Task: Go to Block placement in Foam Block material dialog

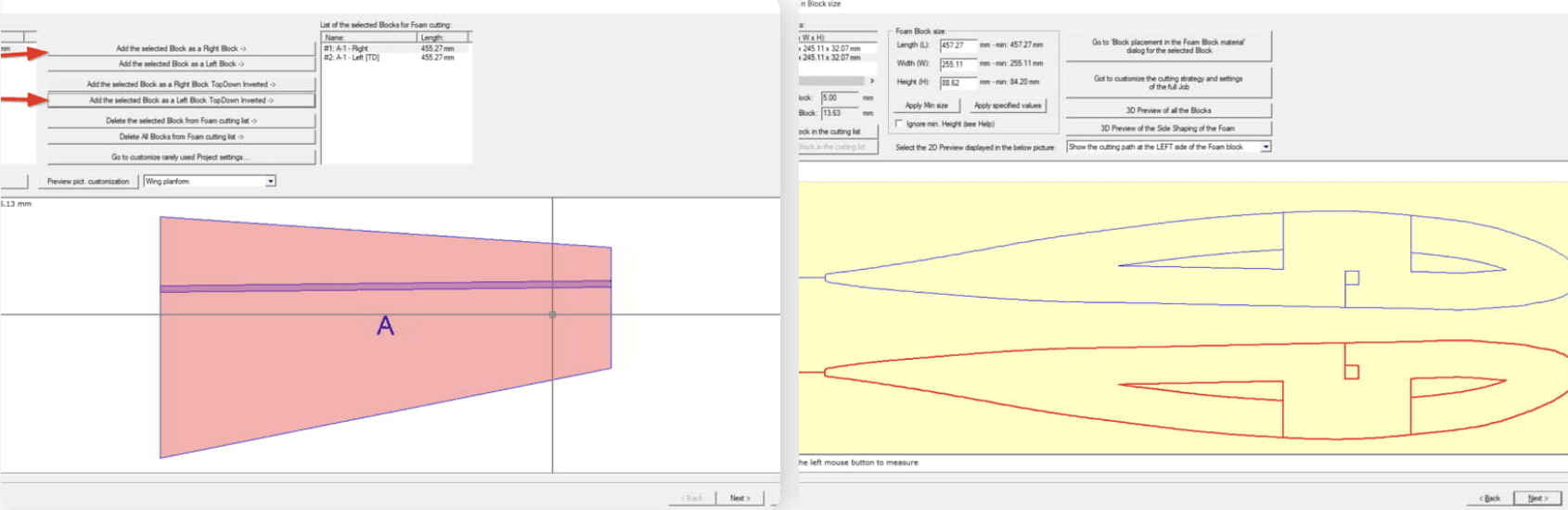Action: point(1168,46)
